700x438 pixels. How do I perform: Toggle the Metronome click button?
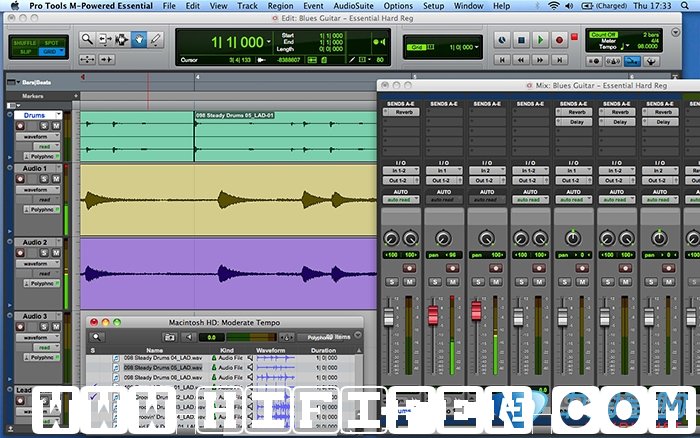(613, 61)
